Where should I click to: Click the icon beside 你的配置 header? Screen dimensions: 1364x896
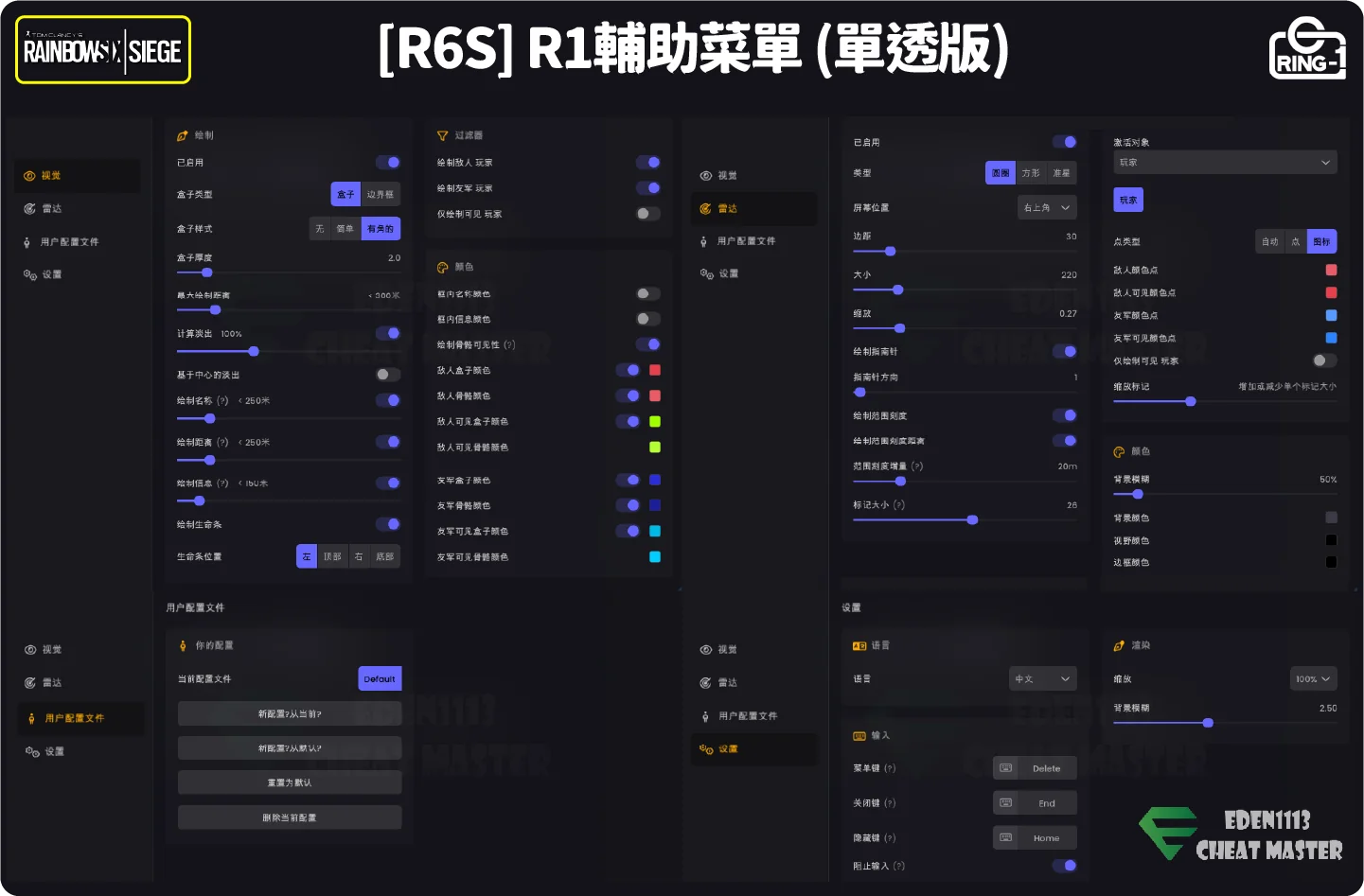click(x=183, y=646)
